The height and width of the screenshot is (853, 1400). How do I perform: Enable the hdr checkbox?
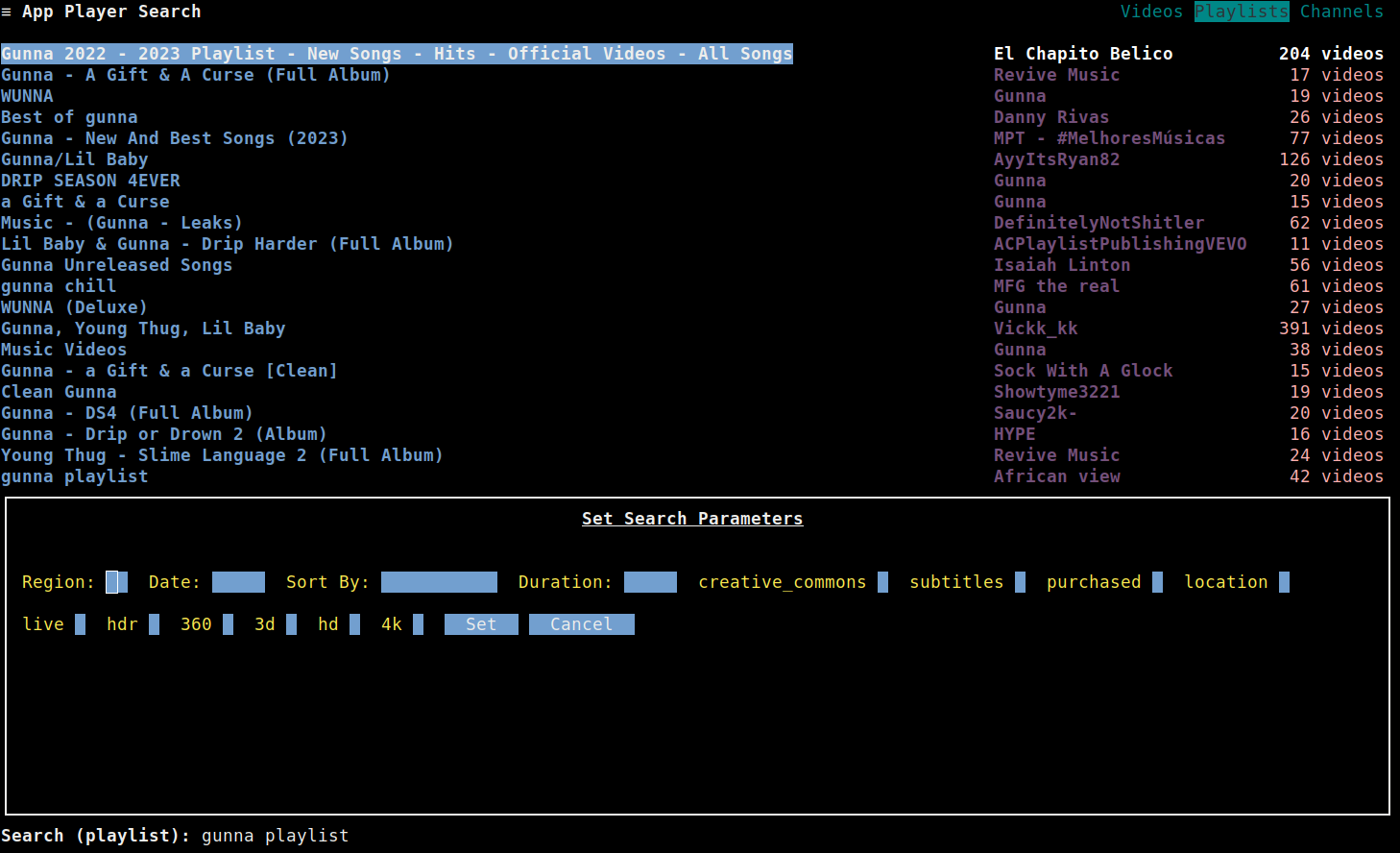coord(154,624)
